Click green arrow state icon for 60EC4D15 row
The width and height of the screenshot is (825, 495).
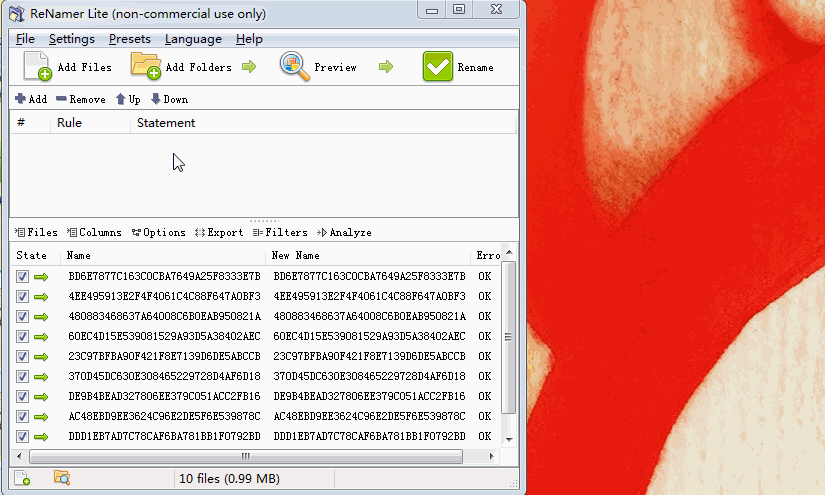(41, 337)
